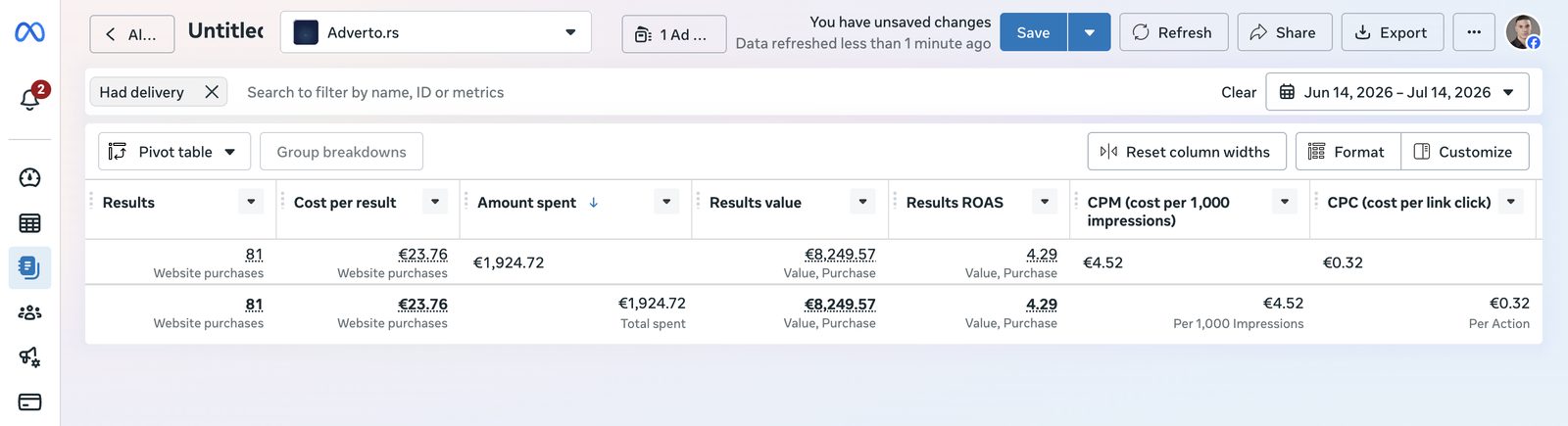Open Advertising settings megaphone icon
Image resolution: width=1568 pixels, height=426 pixels.
(29, 357)
